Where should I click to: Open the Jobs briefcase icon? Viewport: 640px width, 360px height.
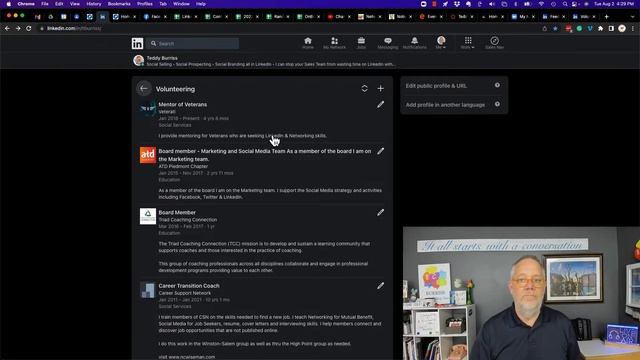click(361, 43)
